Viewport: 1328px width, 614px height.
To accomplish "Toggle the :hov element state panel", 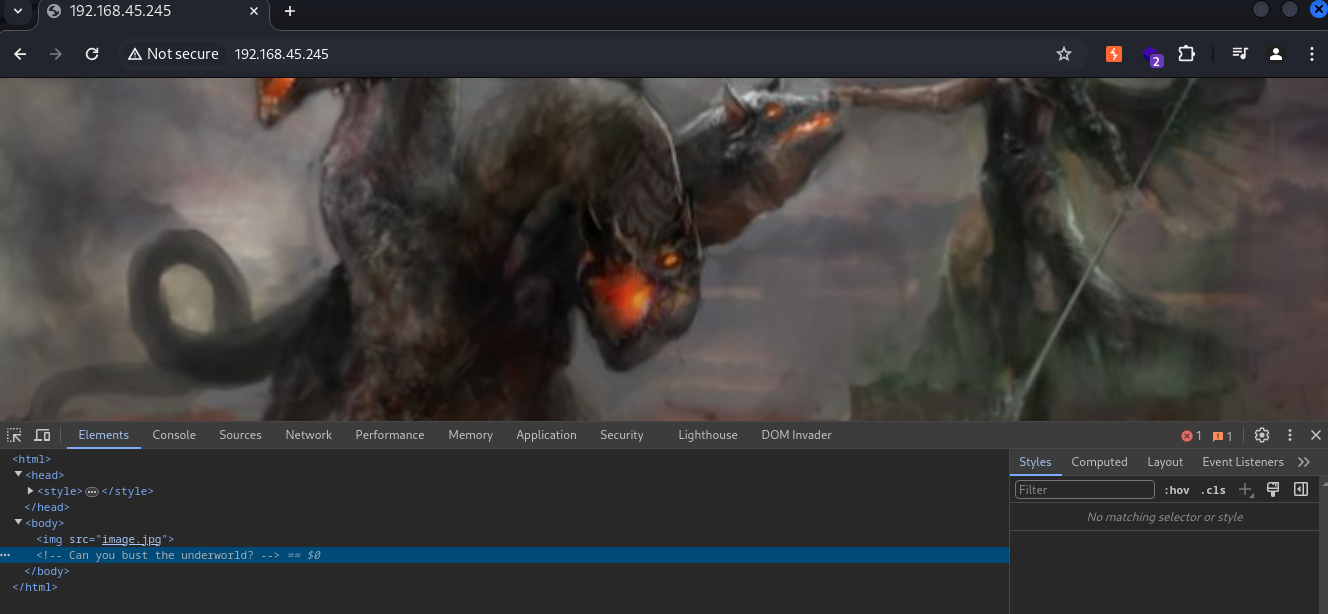I will [1177, 490].
